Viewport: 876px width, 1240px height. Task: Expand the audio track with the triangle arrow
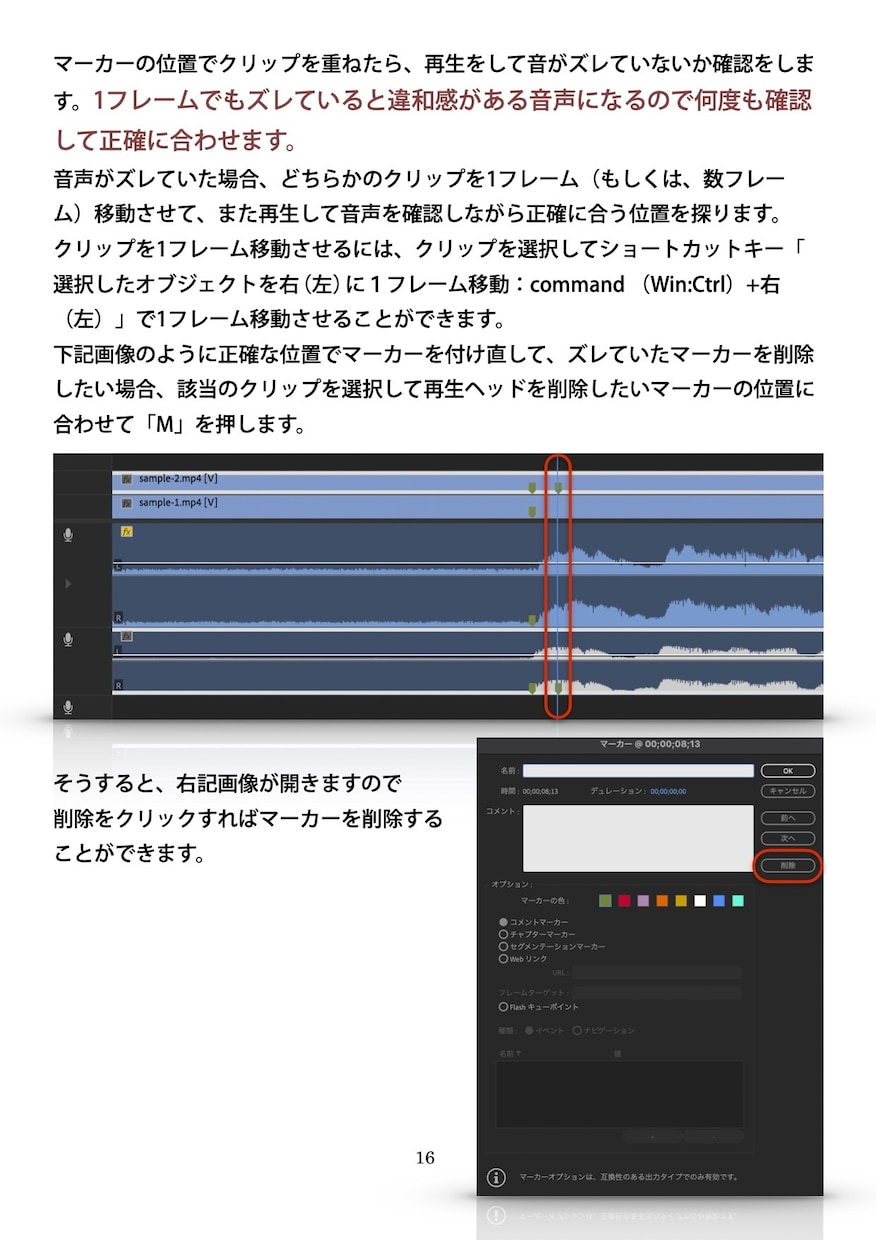(x=68, y=583)
